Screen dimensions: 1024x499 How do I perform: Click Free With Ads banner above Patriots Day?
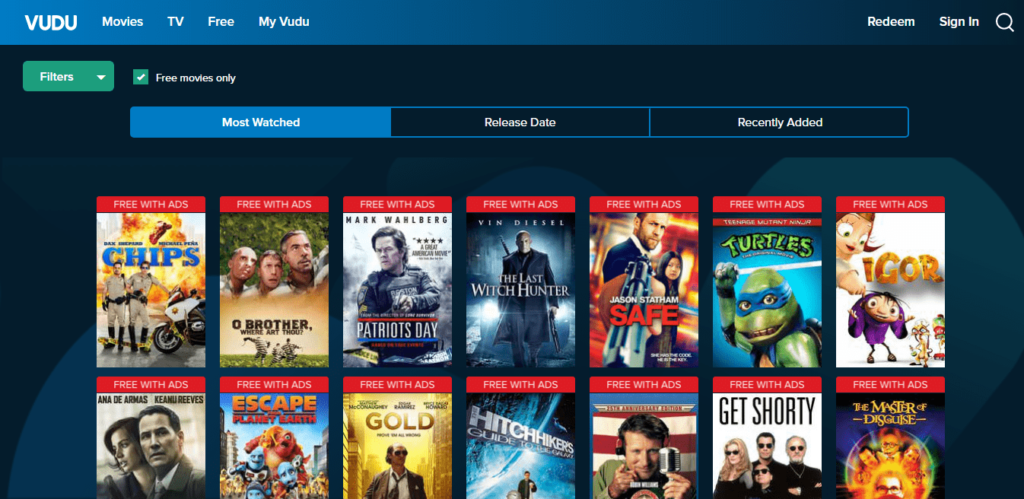click(x=397, y=204)
